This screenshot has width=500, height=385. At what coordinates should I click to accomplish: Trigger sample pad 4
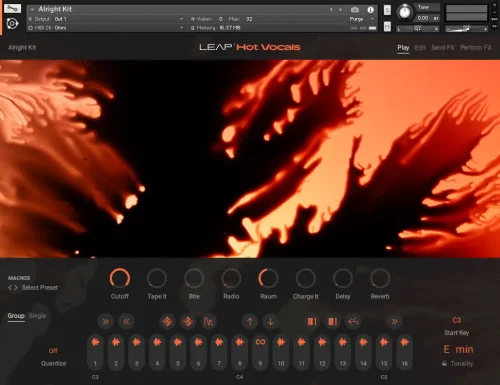click(157, 352)
